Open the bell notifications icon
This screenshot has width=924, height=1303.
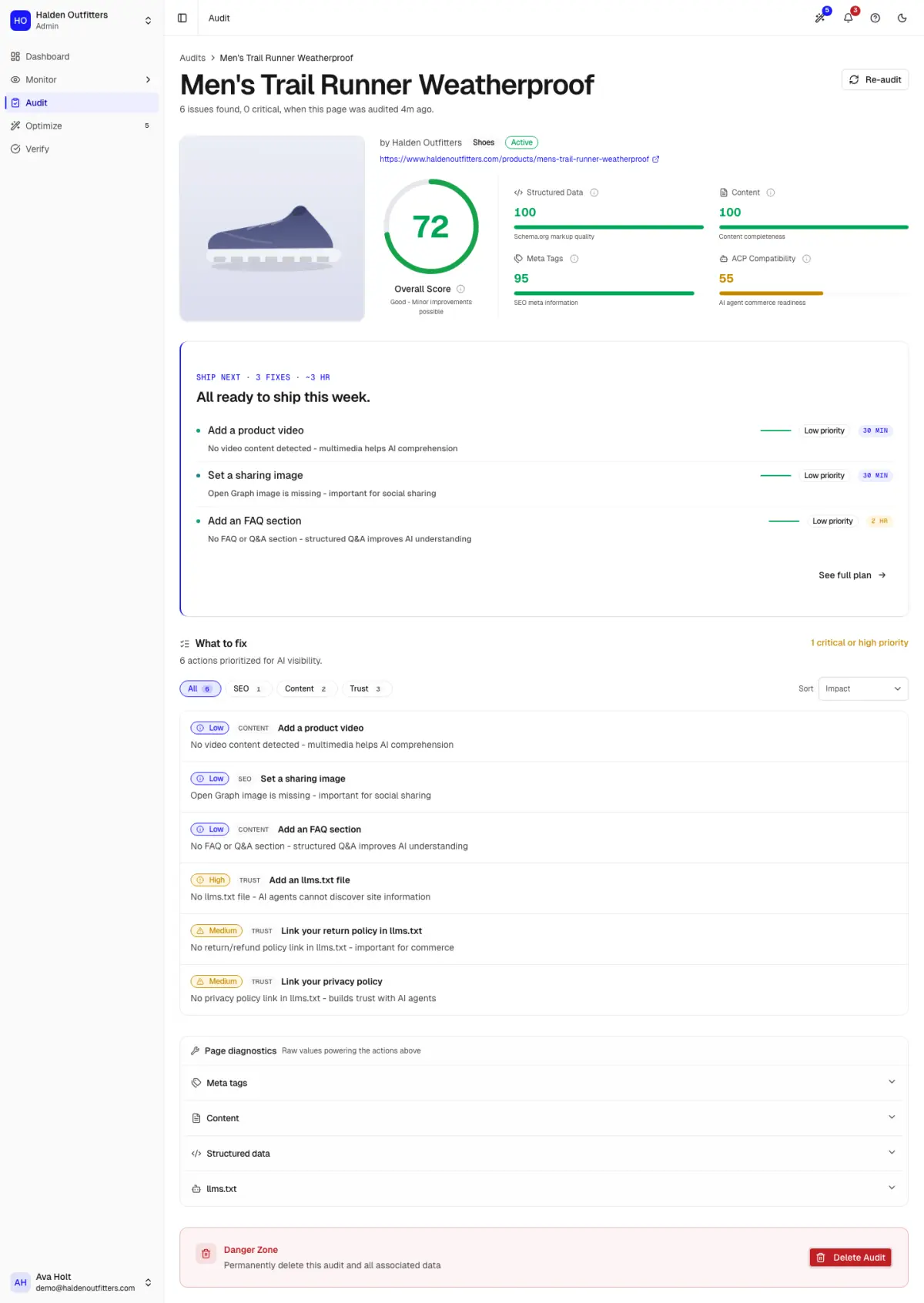tap(849, 18)
